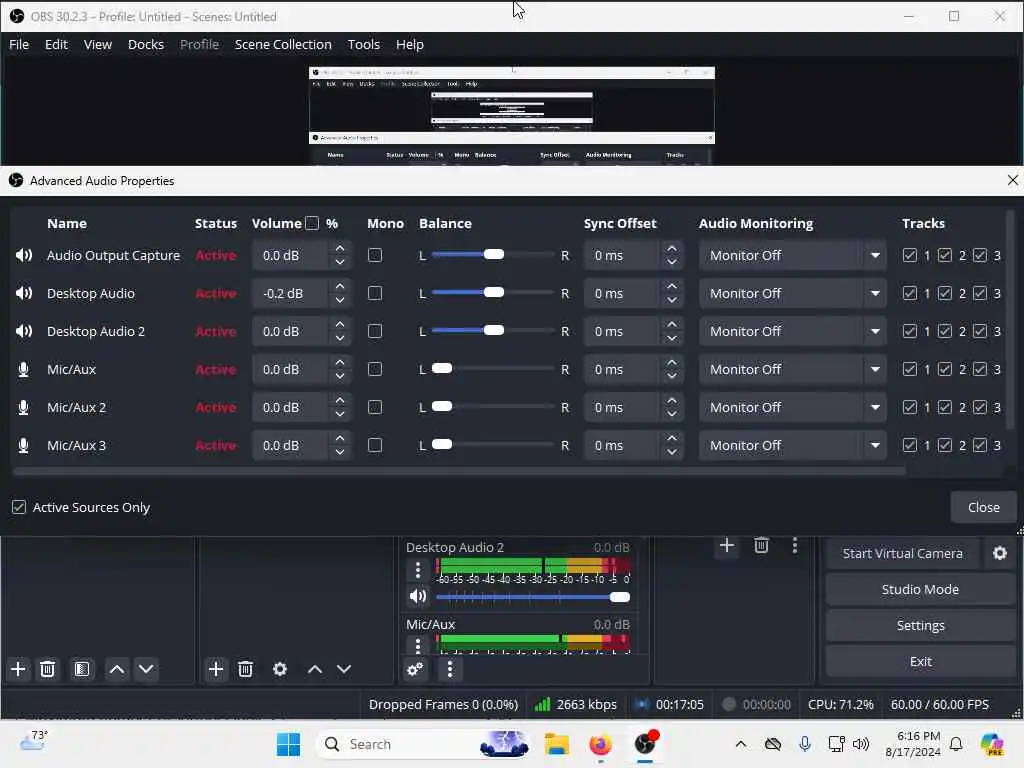Open Desktop Audio 2 mixer options menu
Image resolution: width=1024 pixels, height=768 pixels.
[418, 570]
